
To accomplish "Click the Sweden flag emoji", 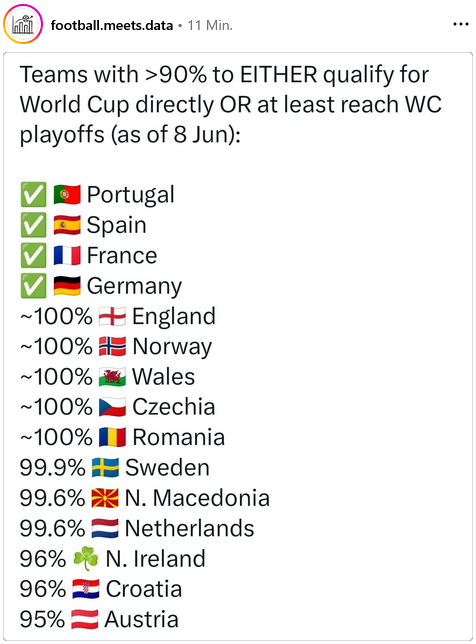I will click(105, 467).
